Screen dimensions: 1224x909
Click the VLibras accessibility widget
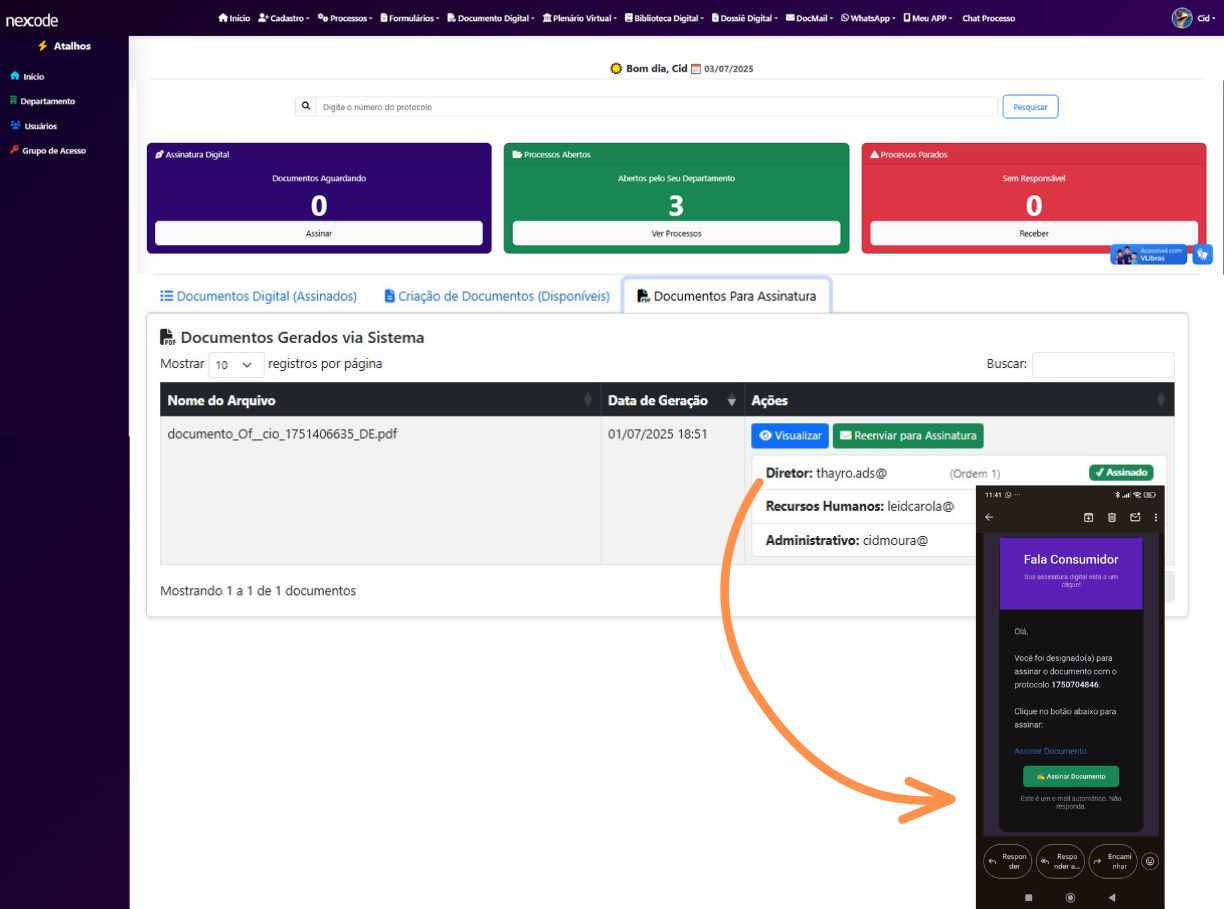[1148, 255]
